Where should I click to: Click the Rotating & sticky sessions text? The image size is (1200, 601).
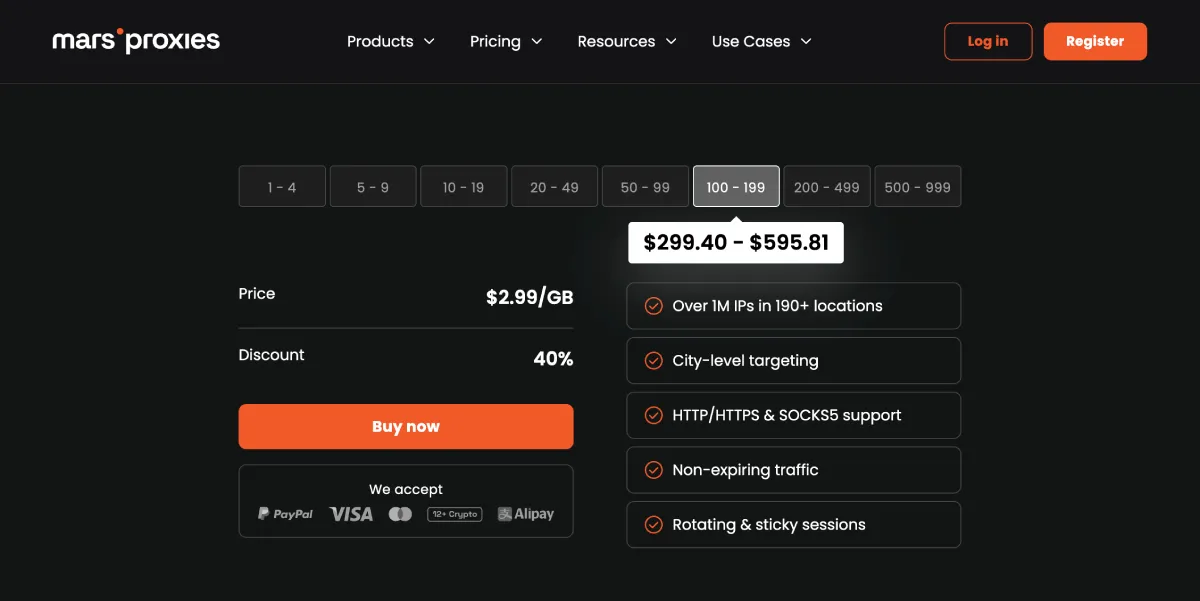click(x=769, y=525)
